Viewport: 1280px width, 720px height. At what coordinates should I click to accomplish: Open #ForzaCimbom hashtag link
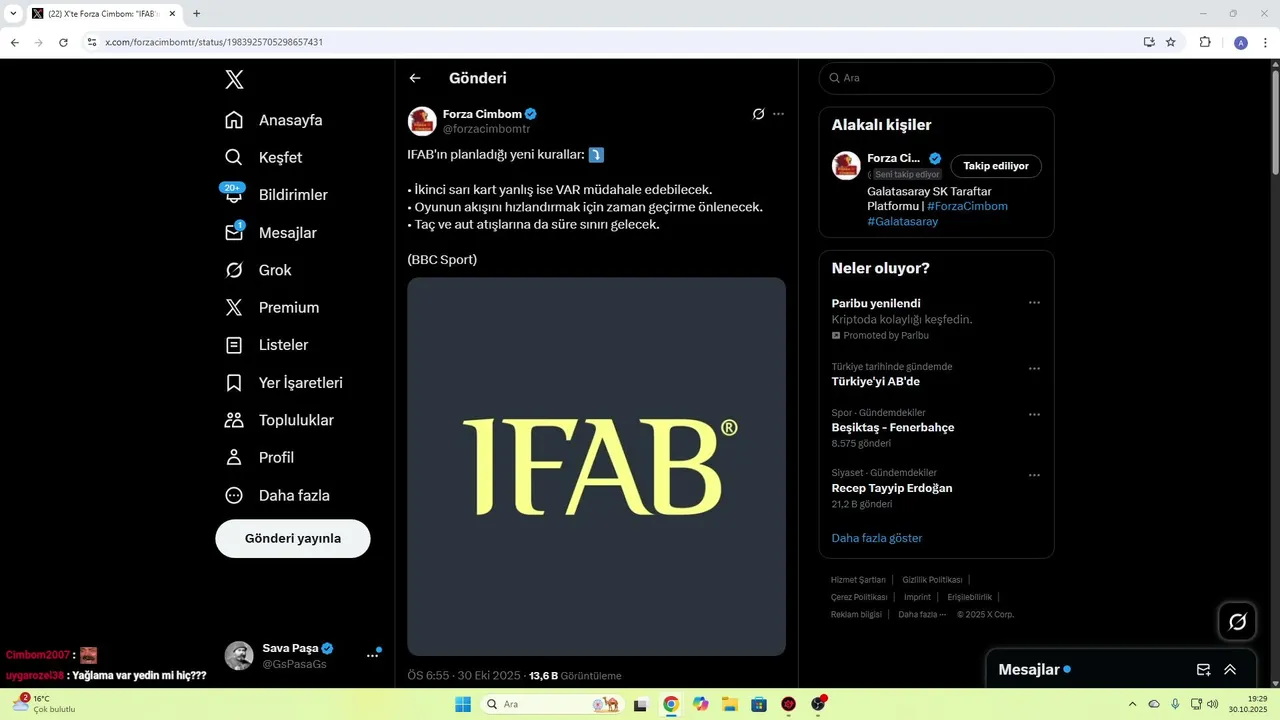coord(967,206)
